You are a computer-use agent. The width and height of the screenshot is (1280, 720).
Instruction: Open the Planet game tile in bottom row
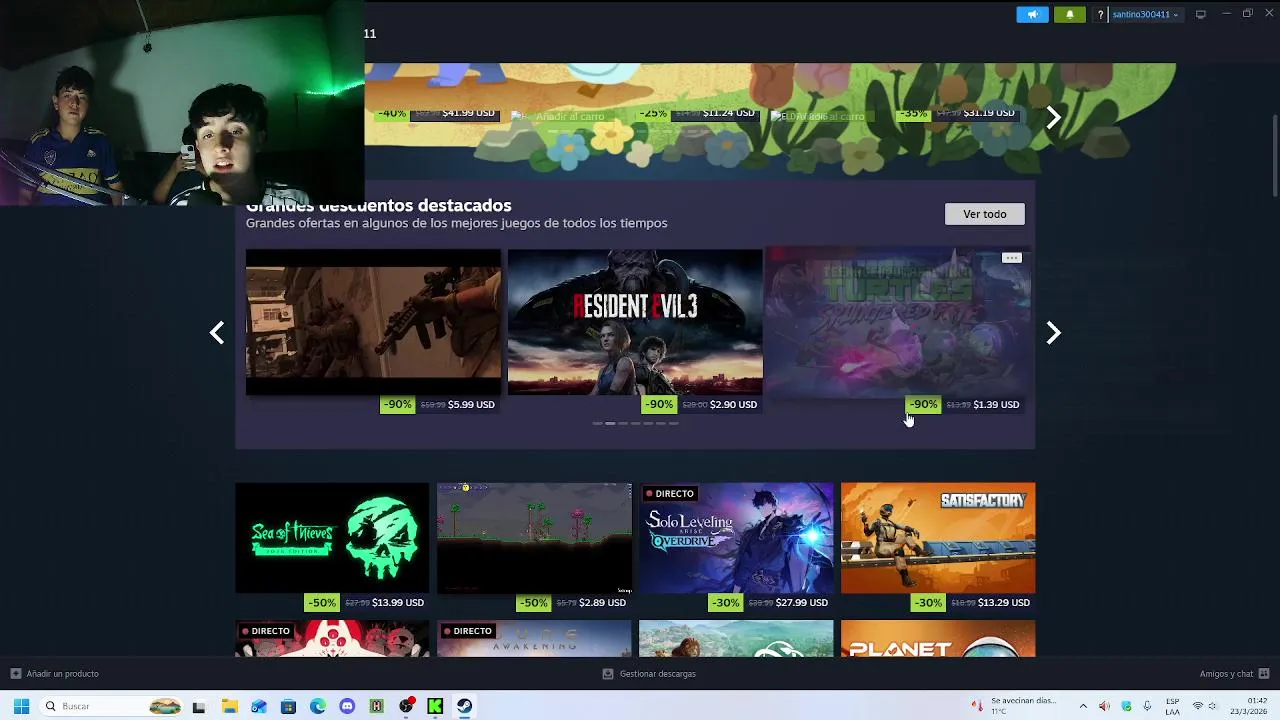click(938, 639)
